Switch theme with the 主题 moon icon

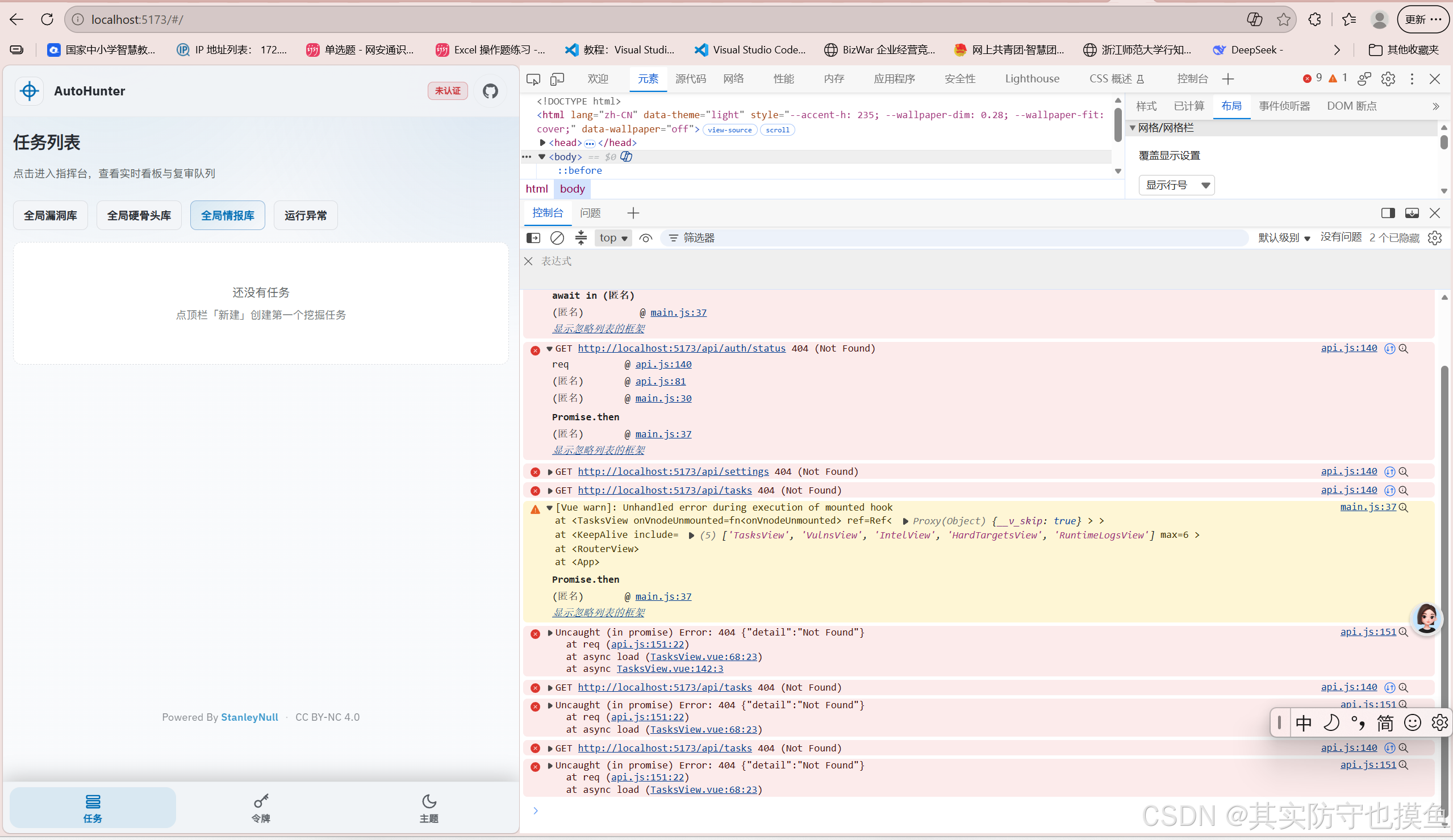point(428,808)
